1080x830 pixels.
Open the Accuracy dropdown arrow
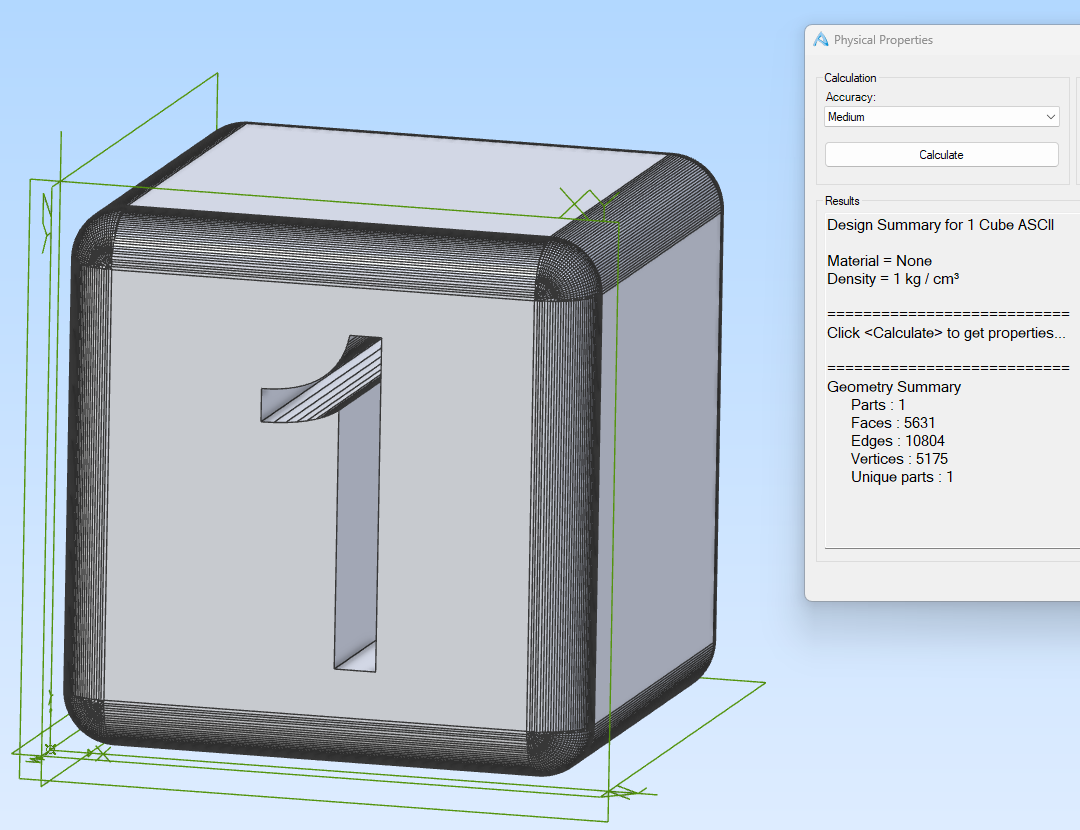coord(1050,117)
